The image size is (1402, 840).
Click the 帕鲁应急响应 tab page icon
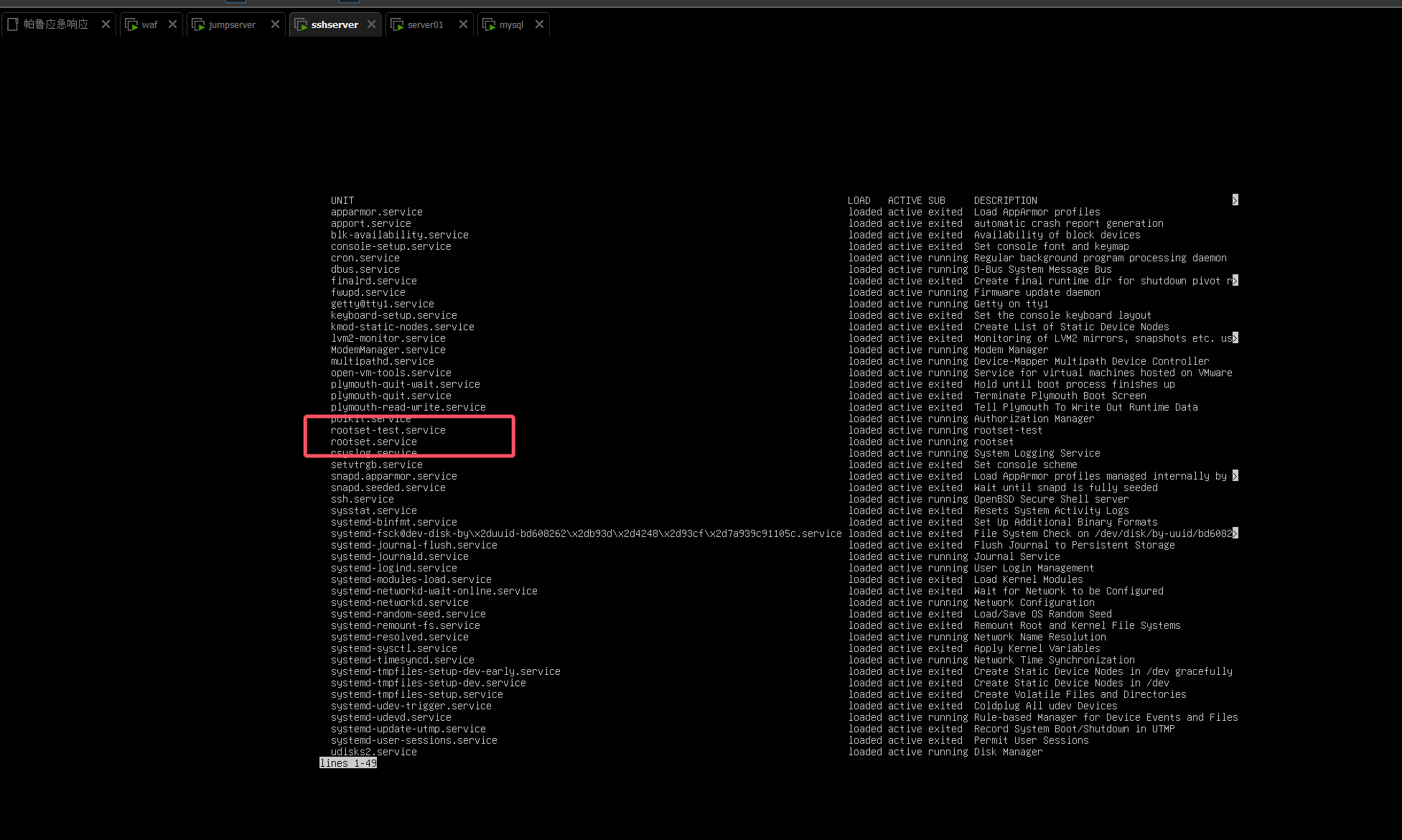[12, 24]
